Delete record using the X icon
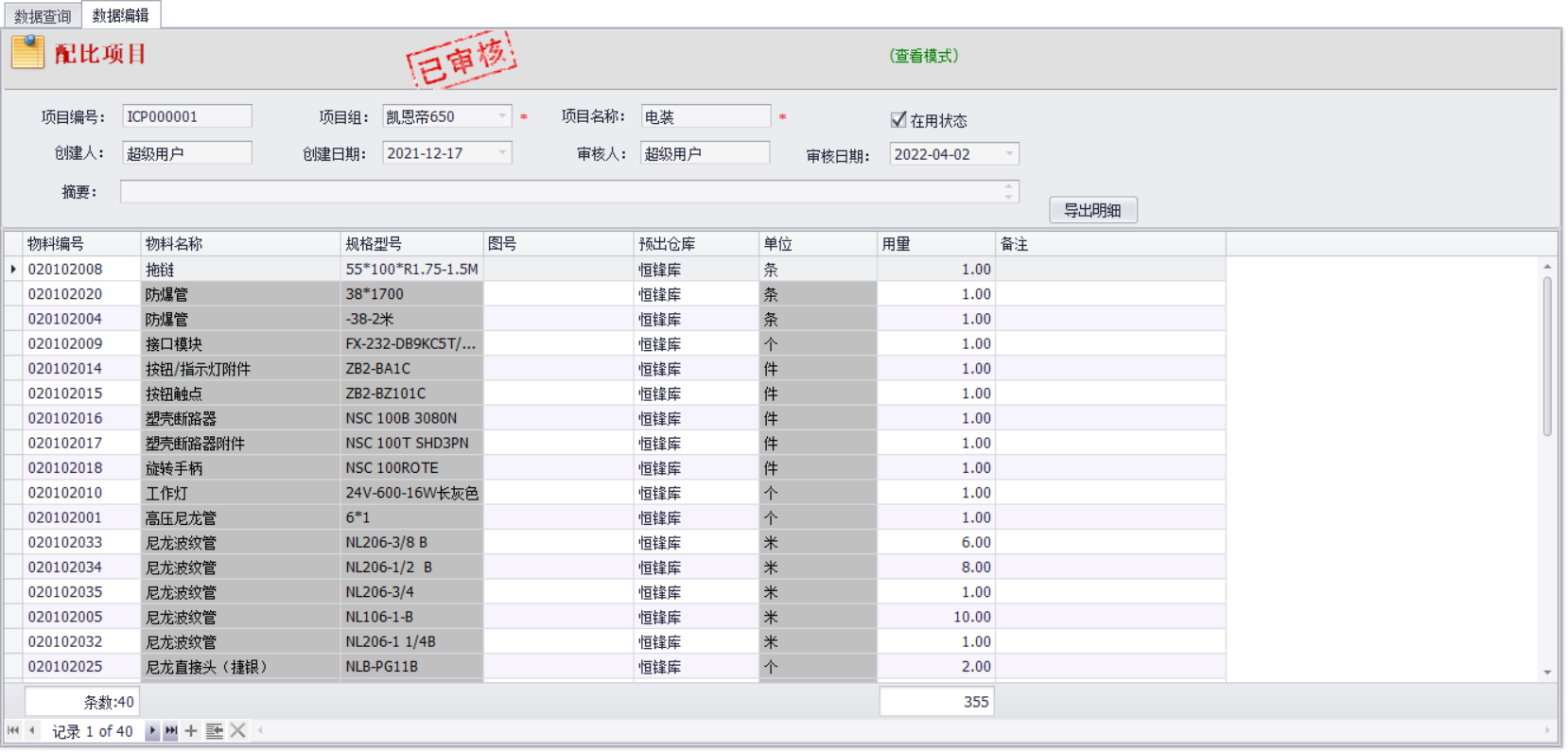The image size is (1568, 752). 238,730
